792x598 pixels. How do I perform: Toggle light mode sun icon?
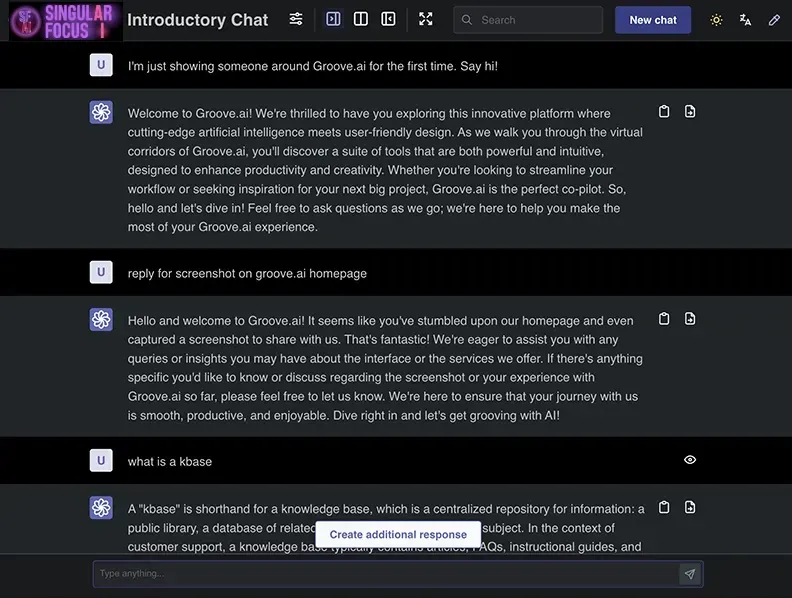click(x=716, y=20)
